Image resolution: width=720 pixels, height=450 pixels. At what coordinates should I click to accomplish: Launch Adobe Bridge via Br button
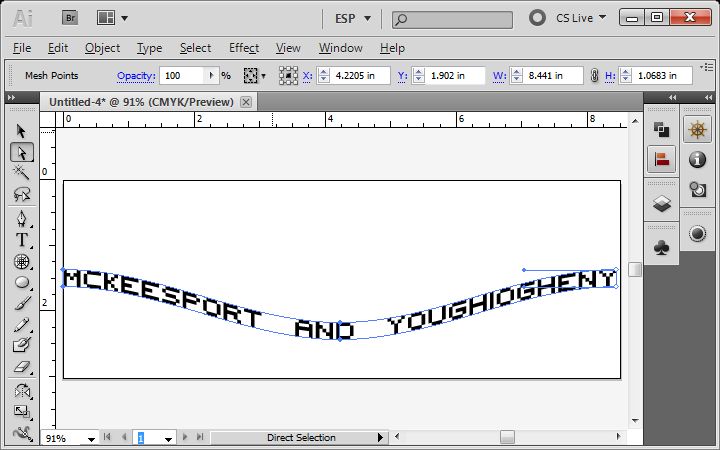(x=70, y=18)
